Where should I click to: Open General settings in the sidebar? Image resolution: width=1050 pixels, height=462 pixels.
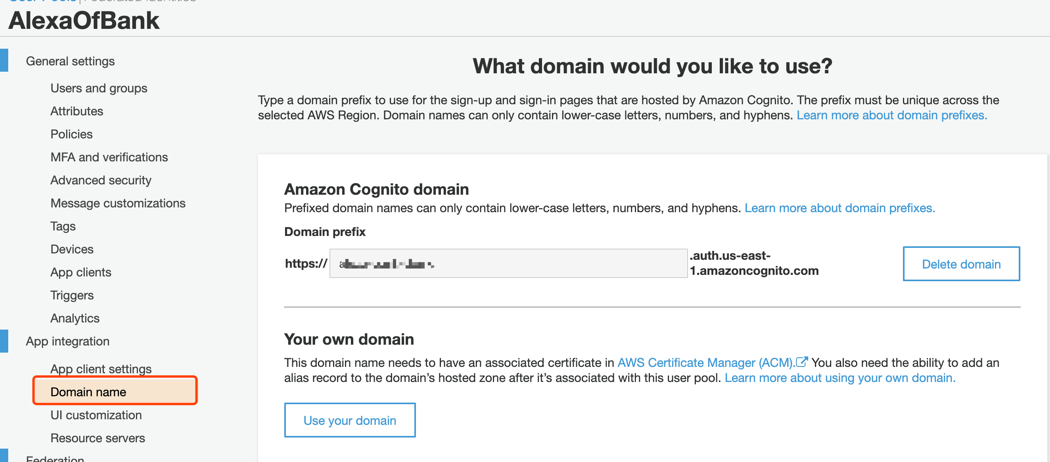(70, 61)
